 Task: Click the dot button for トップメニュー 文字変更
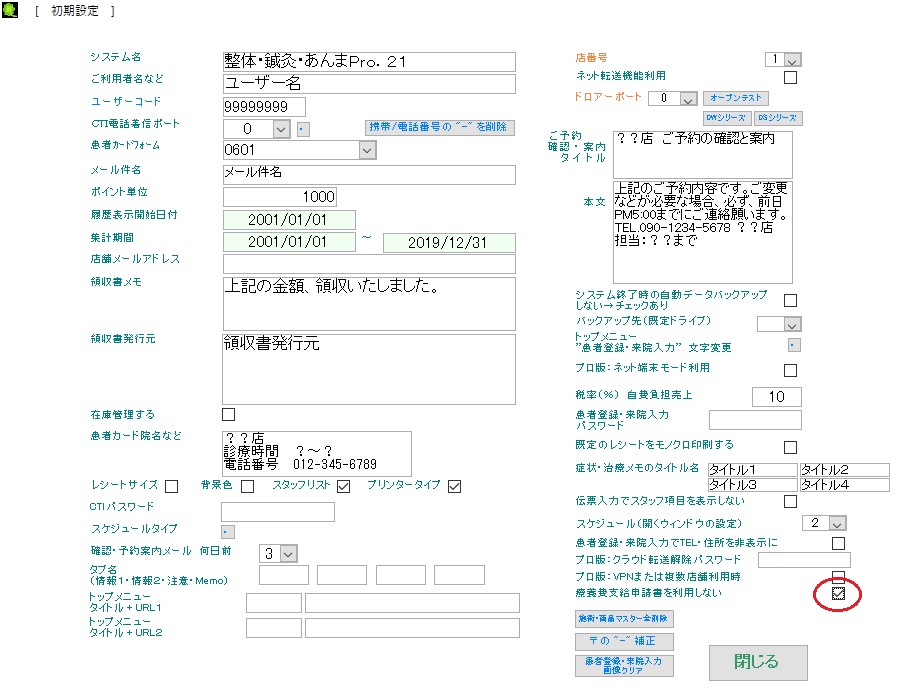[794, 345]
